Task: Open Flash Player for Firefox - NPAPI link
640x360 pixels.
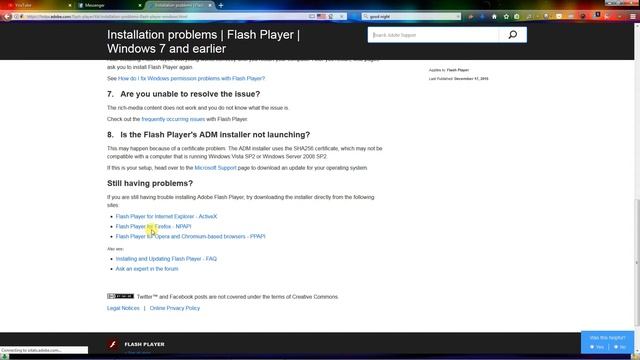Action: pyautogui.click(x=153, y=226)
